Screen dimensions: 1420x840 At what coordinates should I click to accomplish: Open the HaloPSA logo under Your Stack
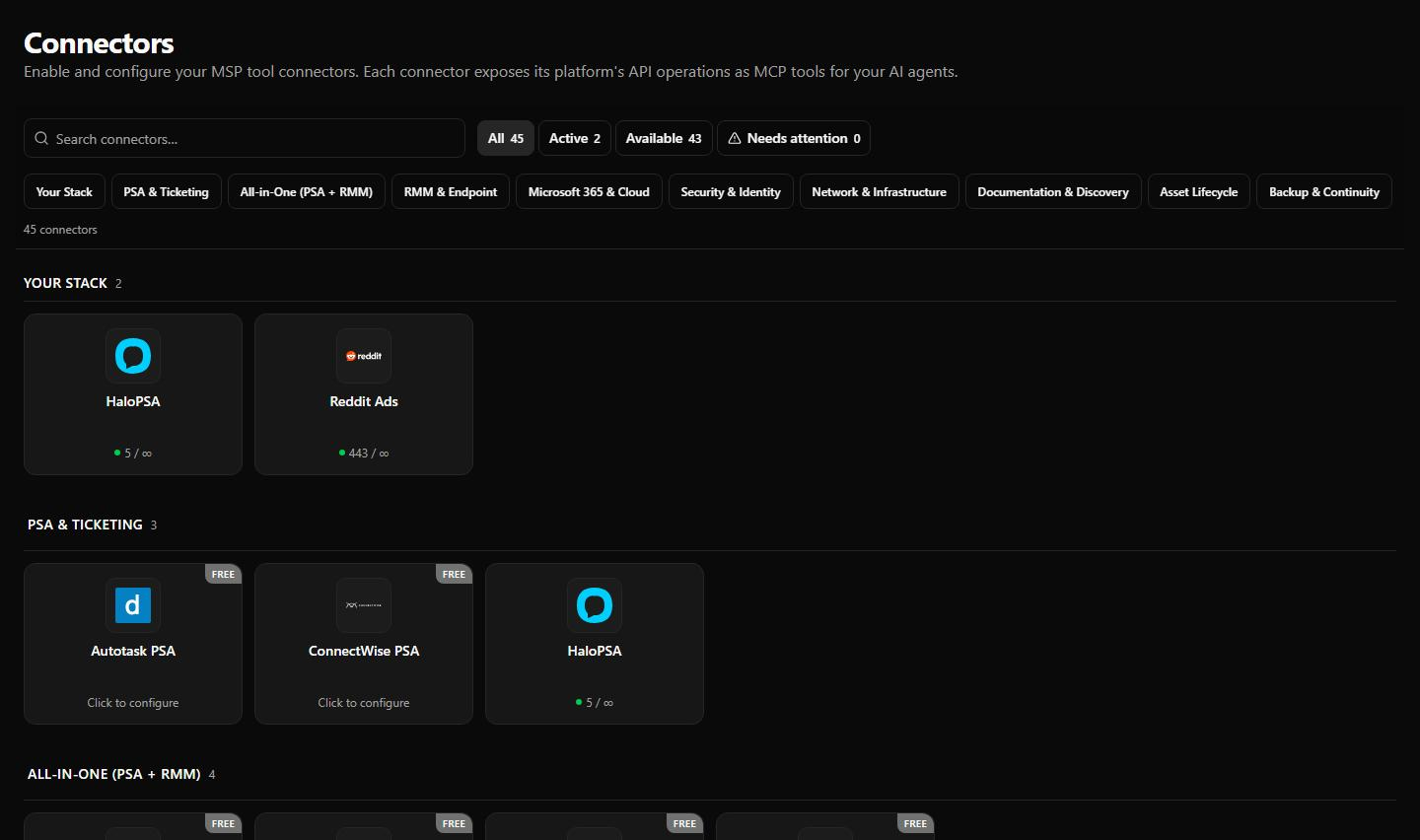[x=133, y=356]
